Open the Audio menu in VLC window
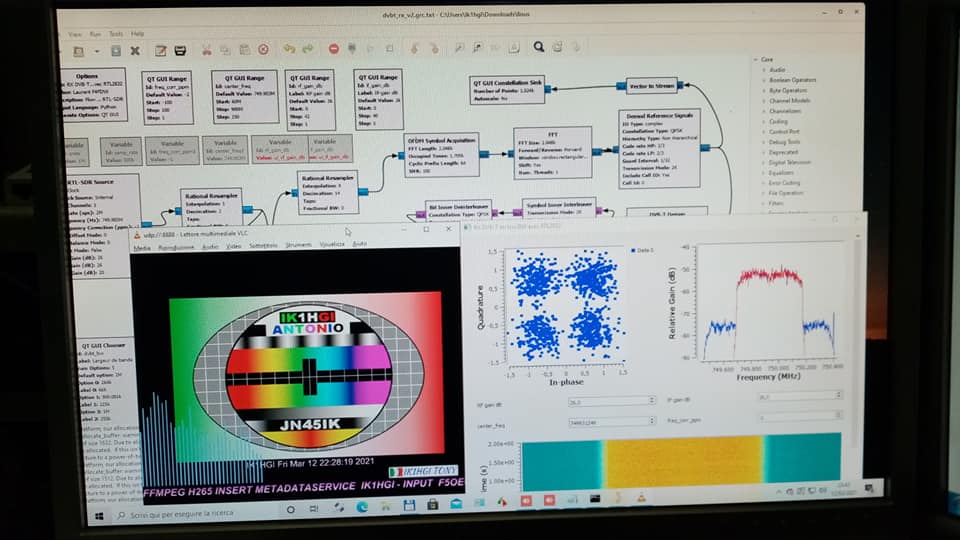This screenshot has width=960, height=540. (x=210, y=247)
